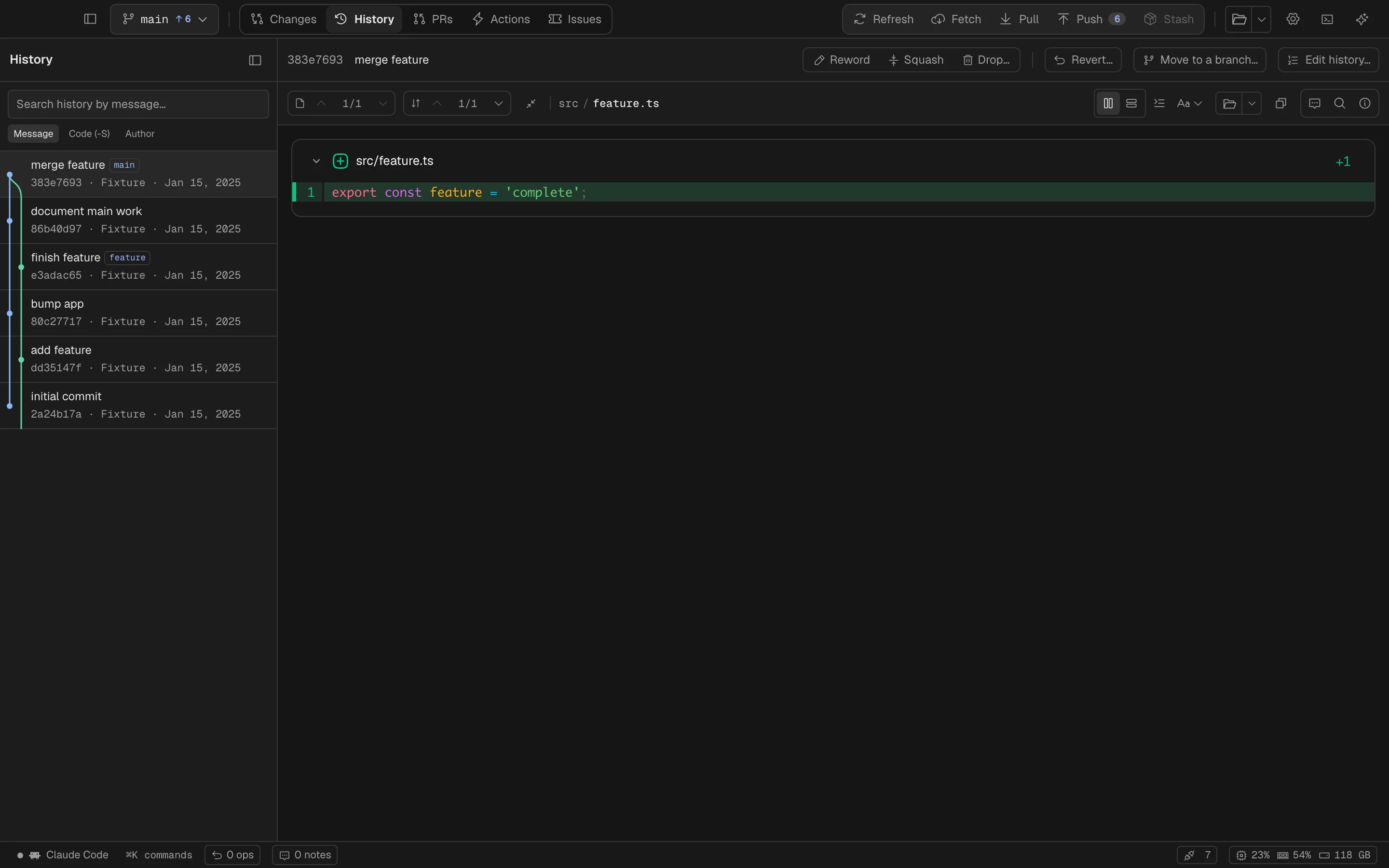
Task: Jump to the previous changed file with the up arrow
Action: (321, 103)
